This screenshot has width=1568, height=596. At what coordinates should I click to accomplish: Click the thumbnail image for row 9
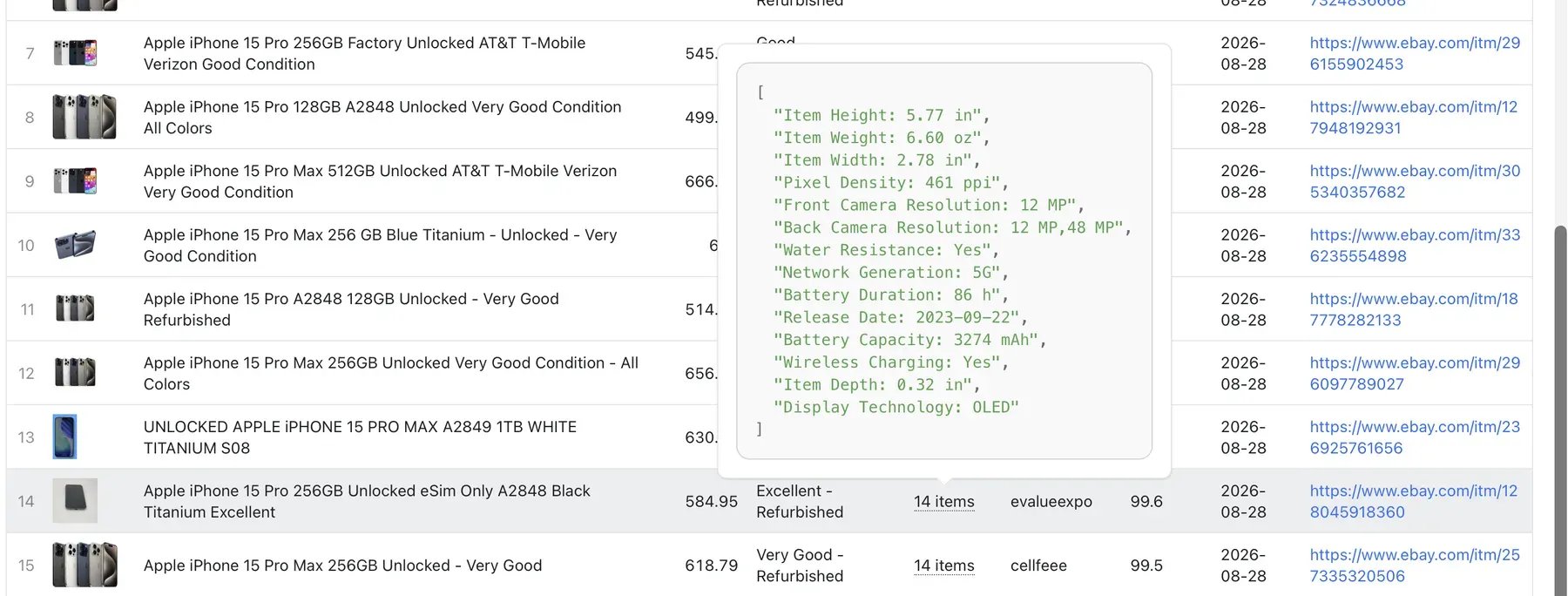tap(76, 181)
